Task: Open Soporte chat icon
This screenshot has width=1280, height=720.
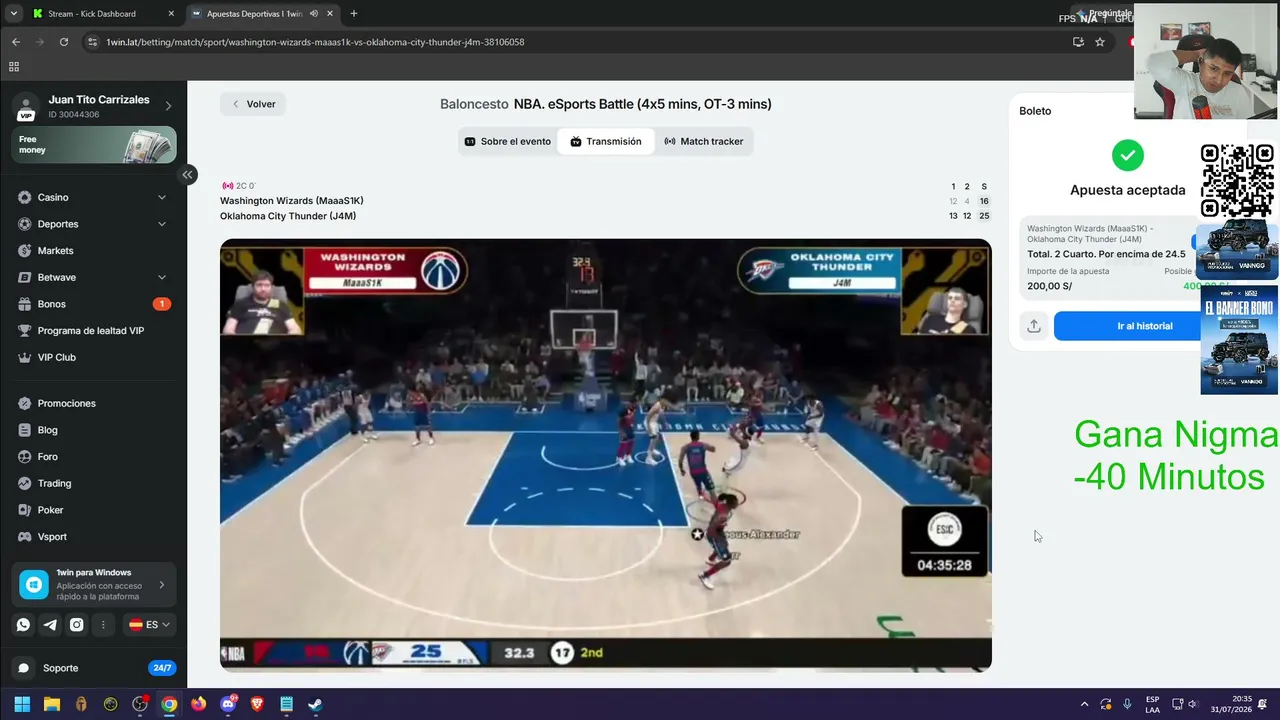Action: 24,668
